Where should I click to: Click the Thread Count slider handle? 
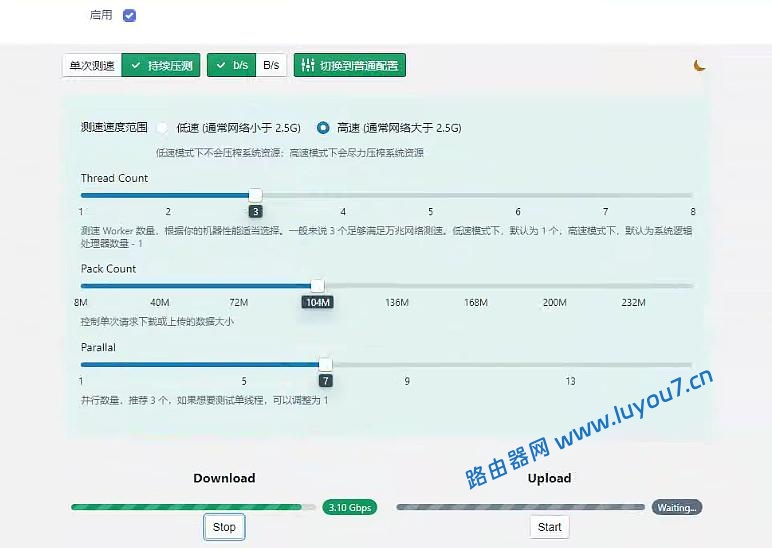point(255,195)
